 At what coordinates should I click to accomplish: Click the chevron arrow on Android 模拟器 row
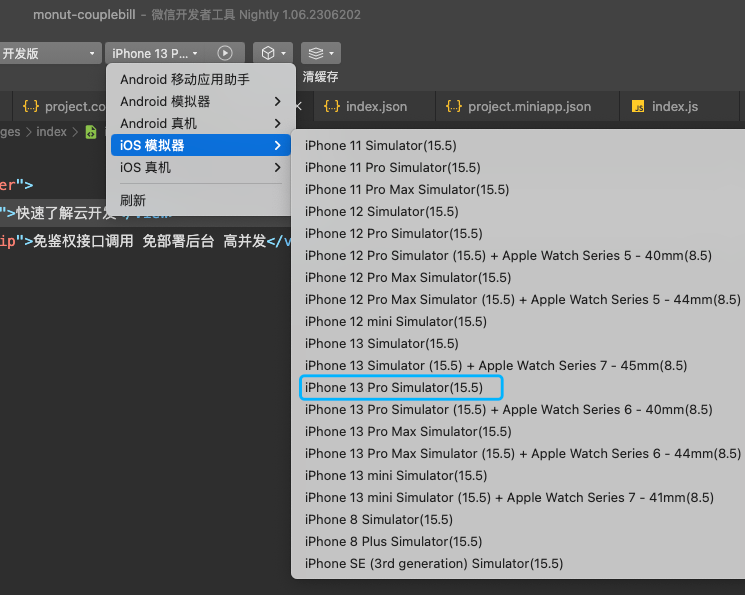277,101
